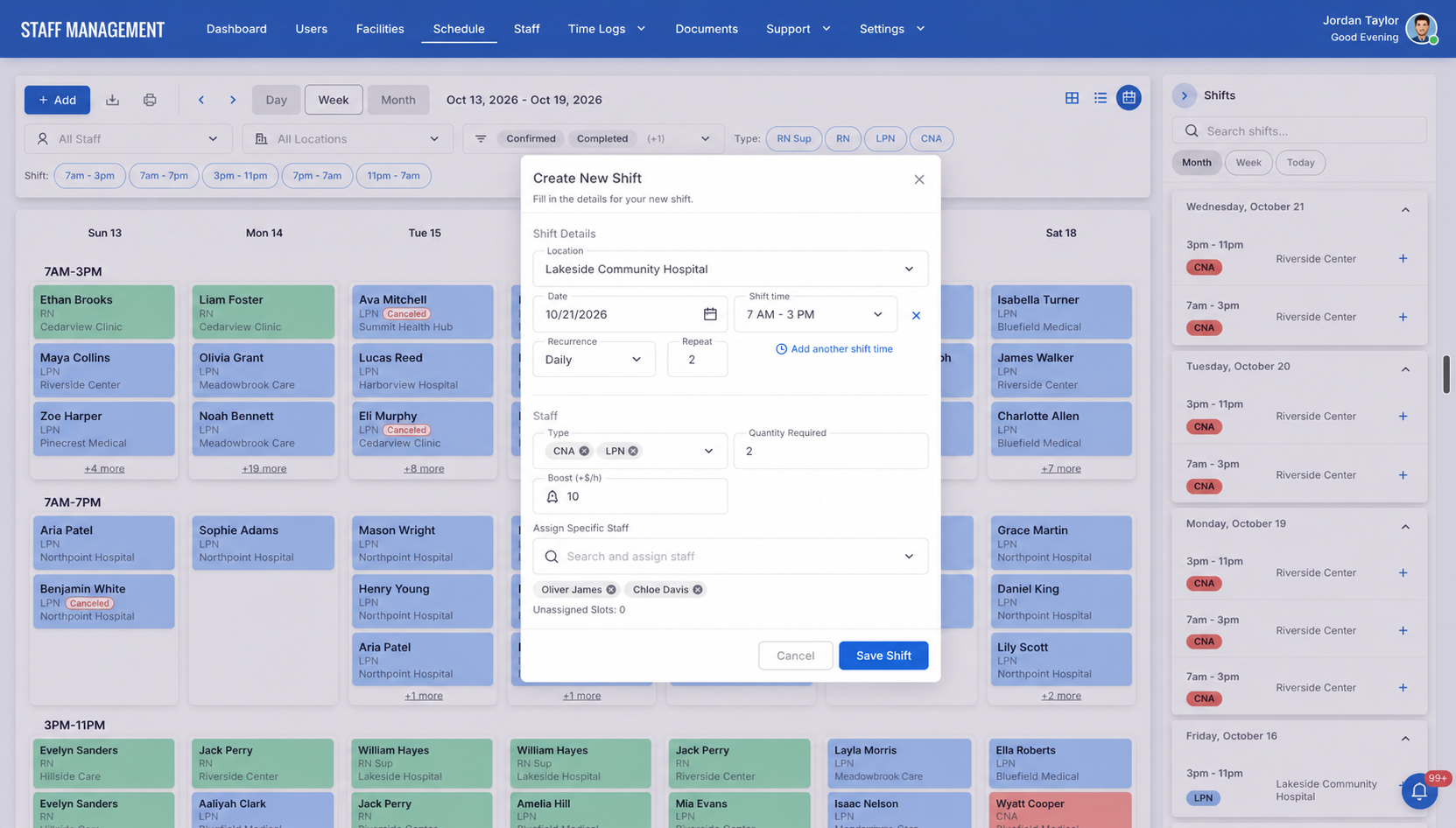Screen dimensions: 1456x828
Task: Expand the Search and assign staff dropdown
Action: (909, 557)
